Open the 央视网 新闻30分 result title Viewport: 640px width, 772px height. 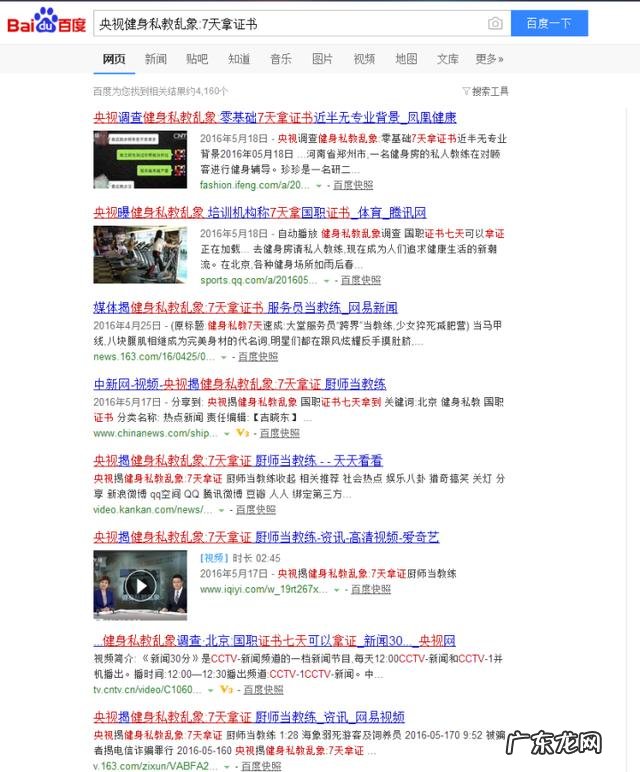click(x=274, y=641)
